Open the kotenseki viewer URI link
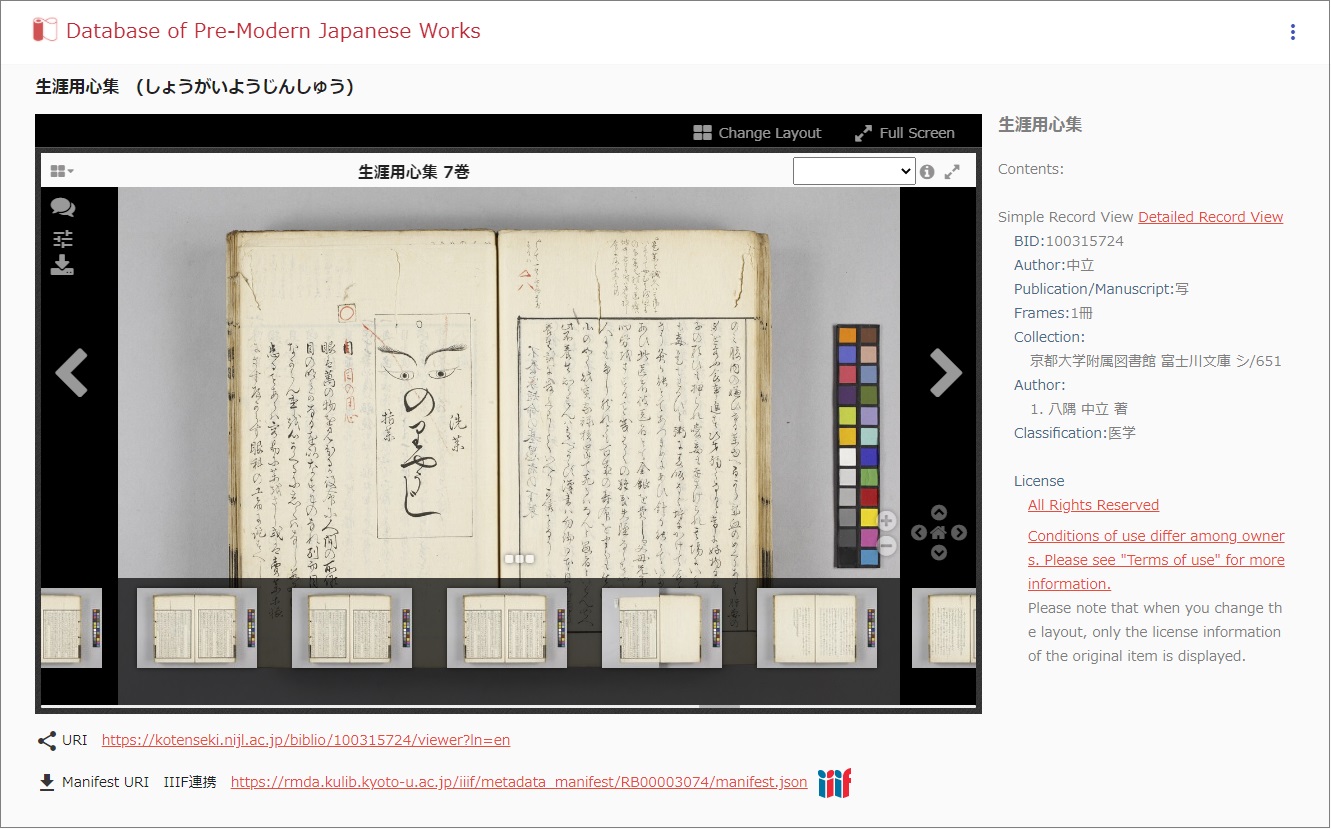The height and width of the screenshot is (829, 1331). click(306, 740)
